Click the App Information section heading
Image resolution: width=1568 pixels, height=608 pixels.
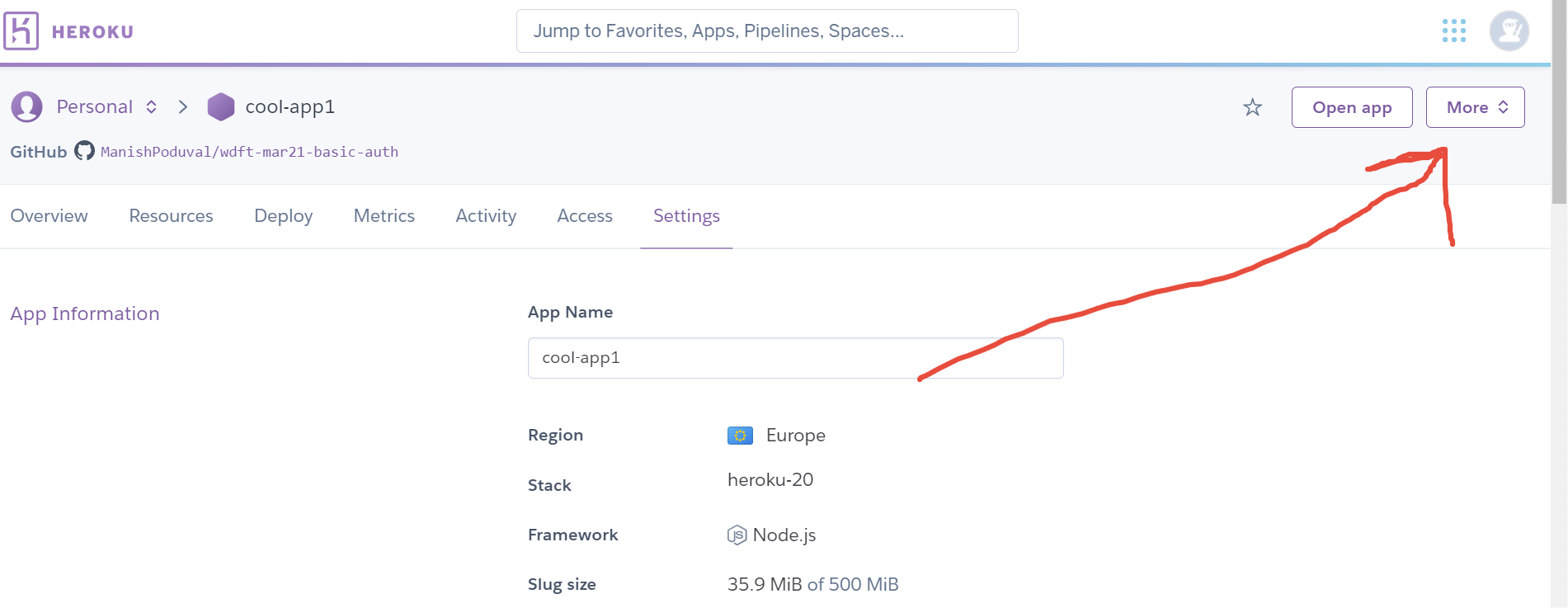point(85,314)
